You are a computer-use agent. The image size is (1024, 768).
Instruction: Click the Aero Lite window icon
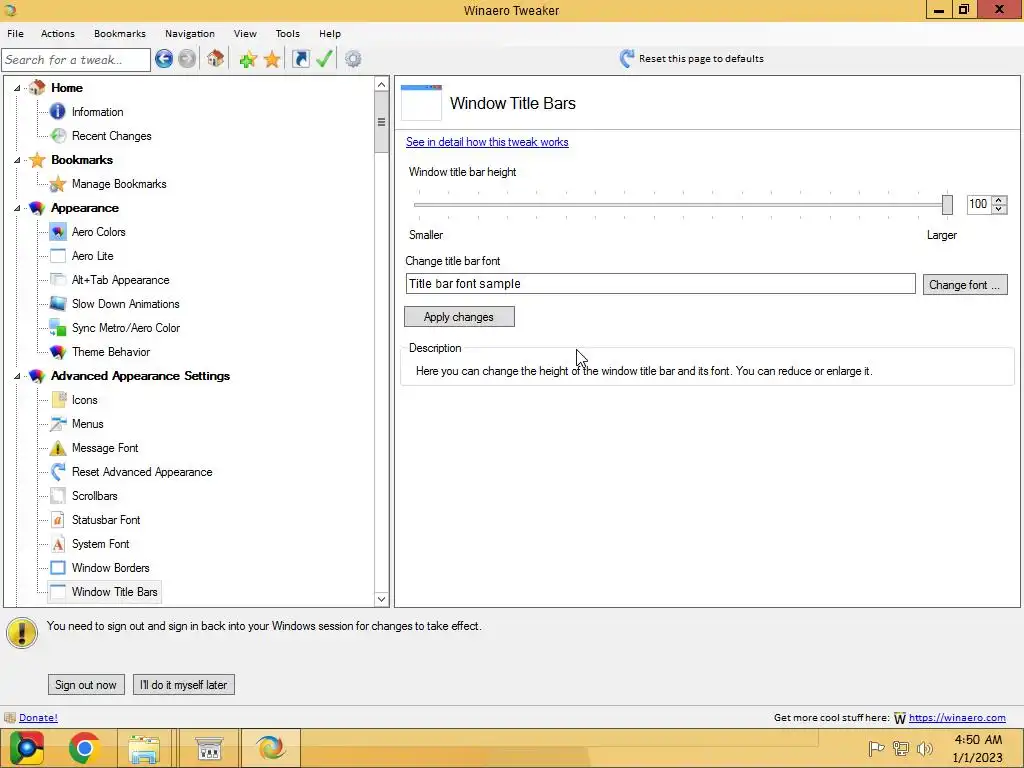point(58,256)
